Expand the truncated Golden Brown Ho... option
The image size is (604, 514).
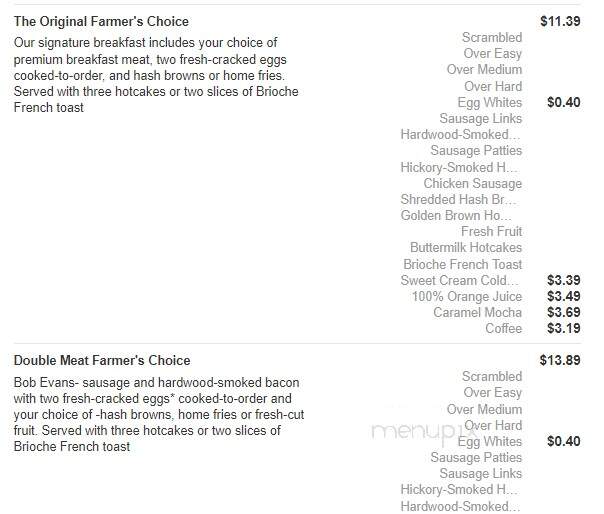coord(456,215)
